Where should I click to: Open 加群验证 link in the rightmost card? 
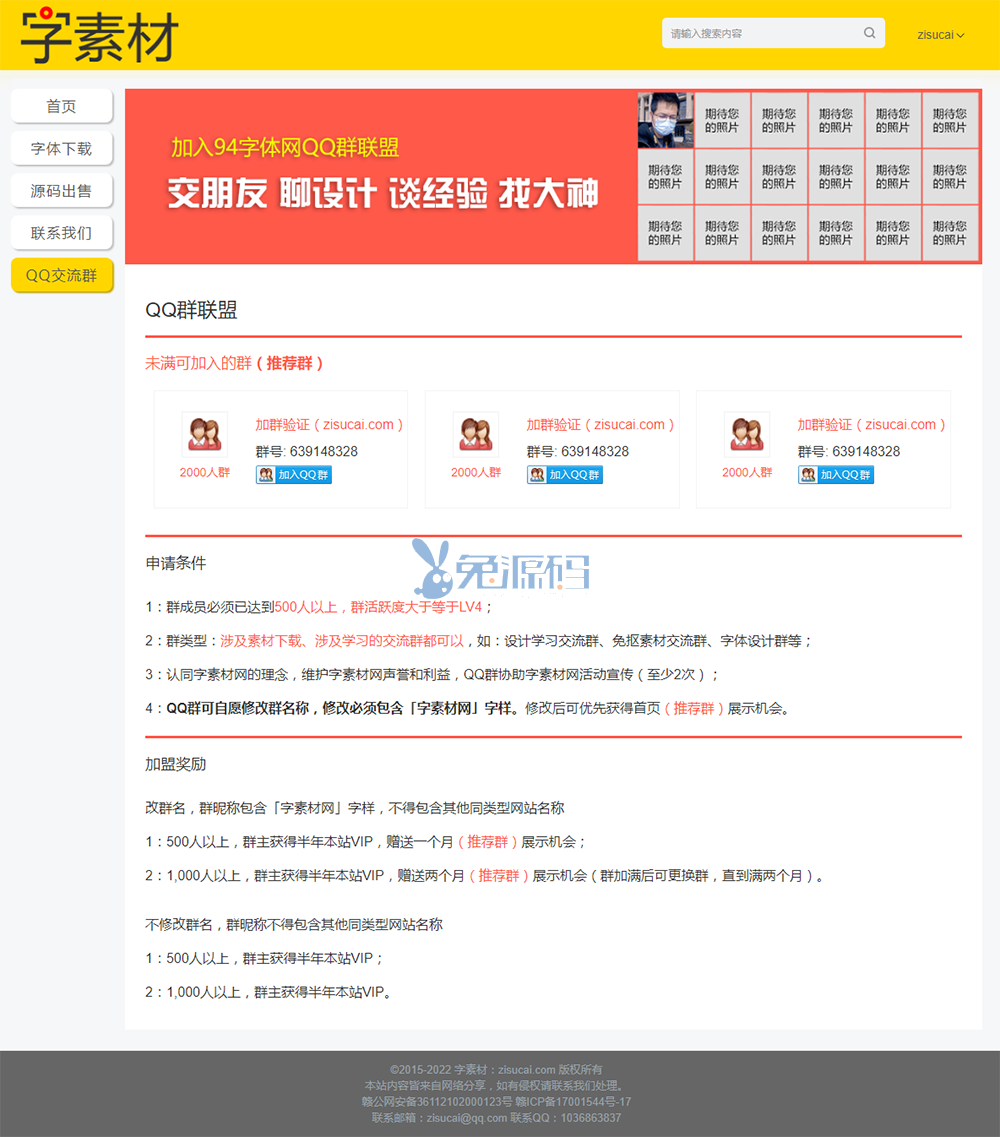[x=872, y=425]
